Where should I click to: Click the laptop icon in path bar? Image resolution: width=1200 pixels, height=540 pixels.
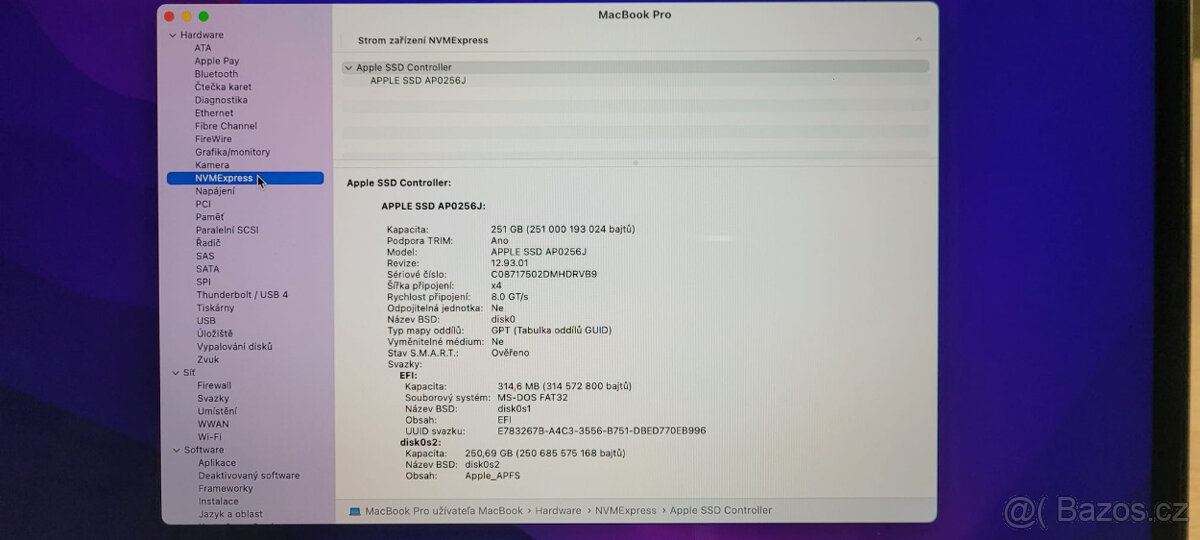(355, 511)
